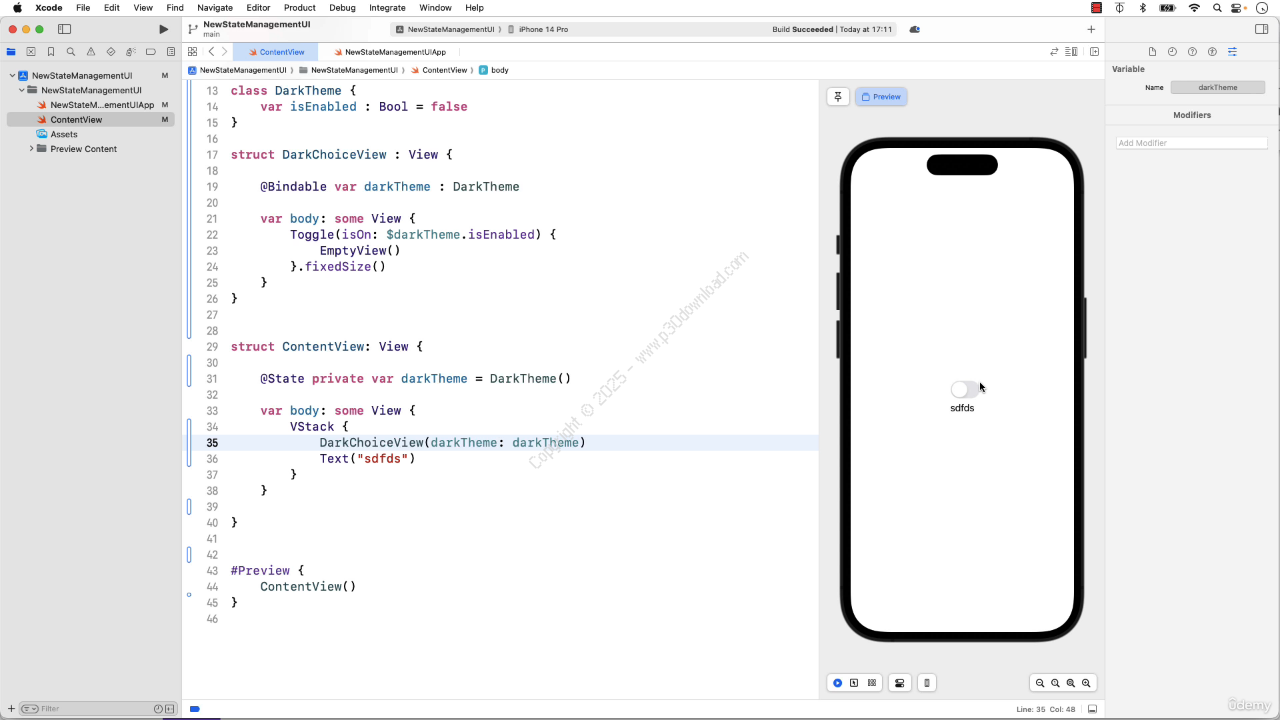This screenshot has width=1280, height=720.
Task: Click the Add Modifier input field
Action: coord(1191,143)
